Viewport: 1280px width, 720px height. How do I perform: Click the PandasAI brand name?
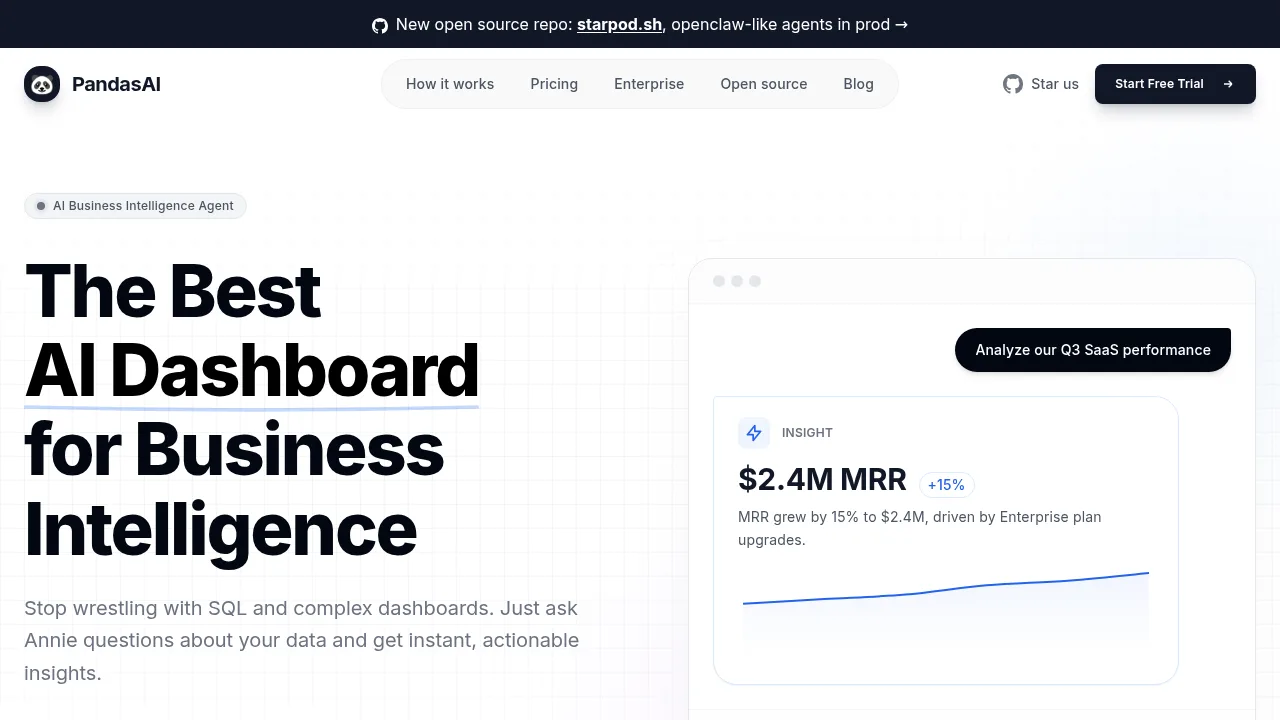click(116, 84)
